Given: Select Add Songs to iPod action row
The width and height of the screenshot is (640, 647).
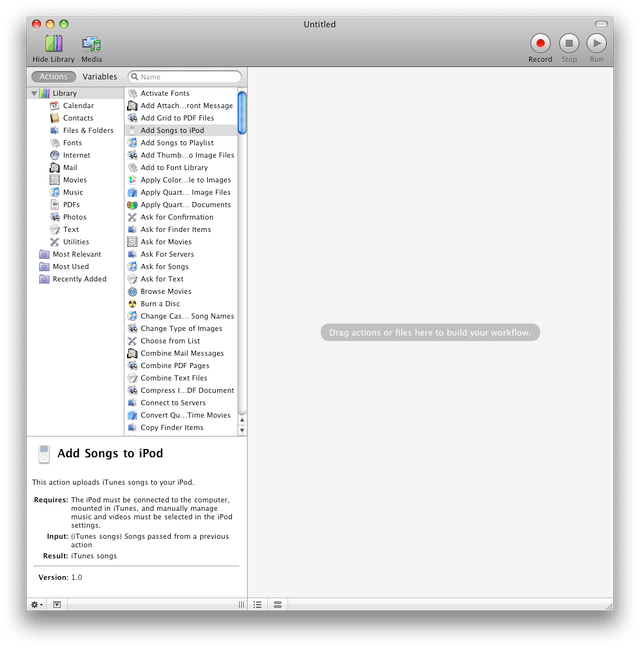Looking at the screenshot, I should [x=181, y=130].
